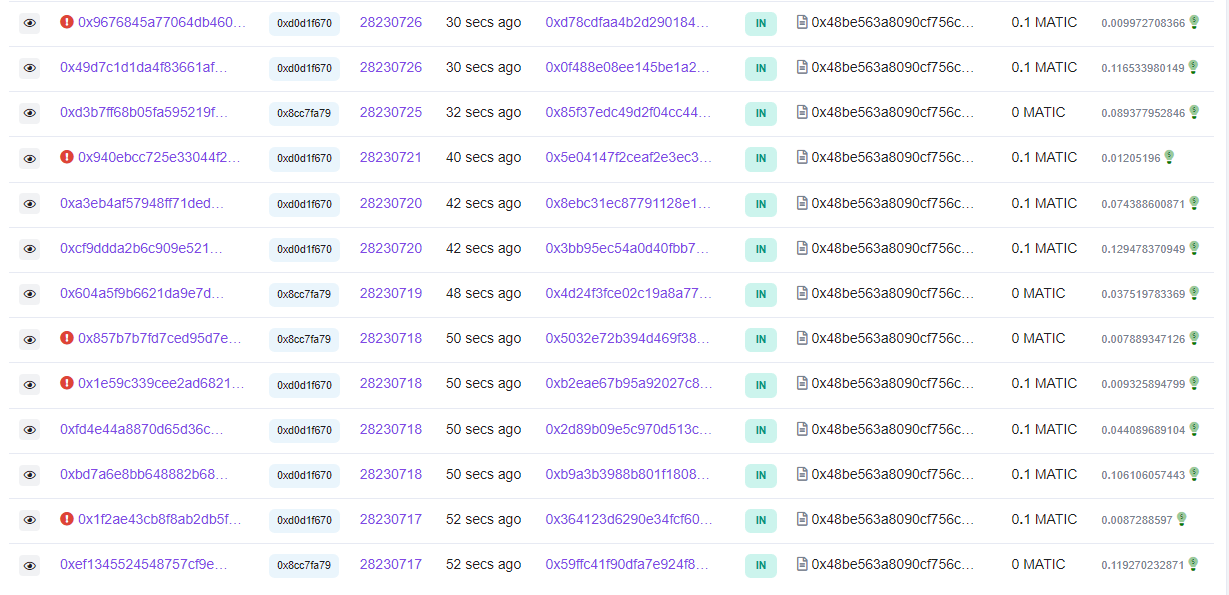Click method badge 0x8cc7fa79 in 0xd3b7ff68b05fa595219f row
This screenshot has height=595, width=1229.
click(x=304, y=113)
